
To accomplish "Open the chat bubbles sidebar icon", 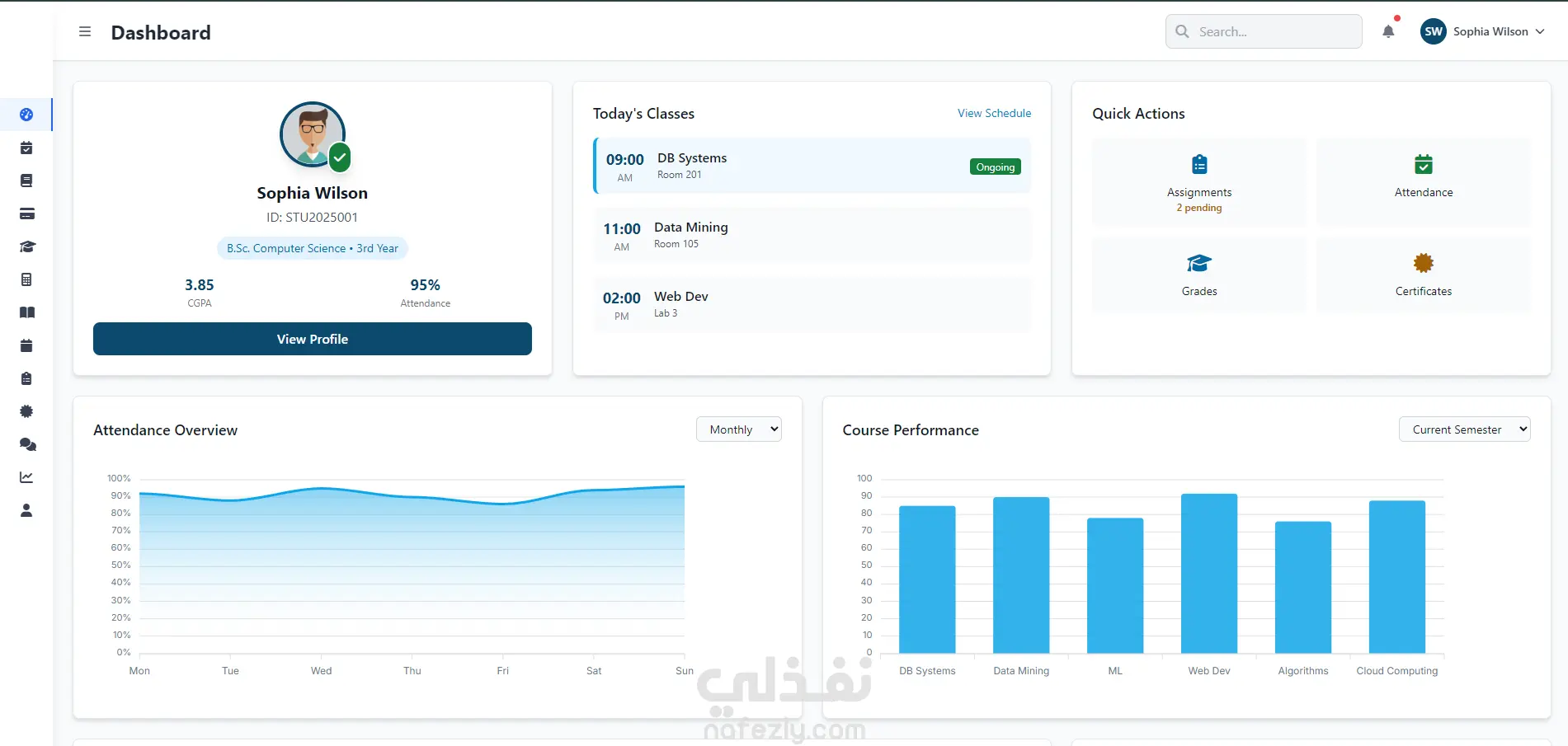I will [27, 444].
